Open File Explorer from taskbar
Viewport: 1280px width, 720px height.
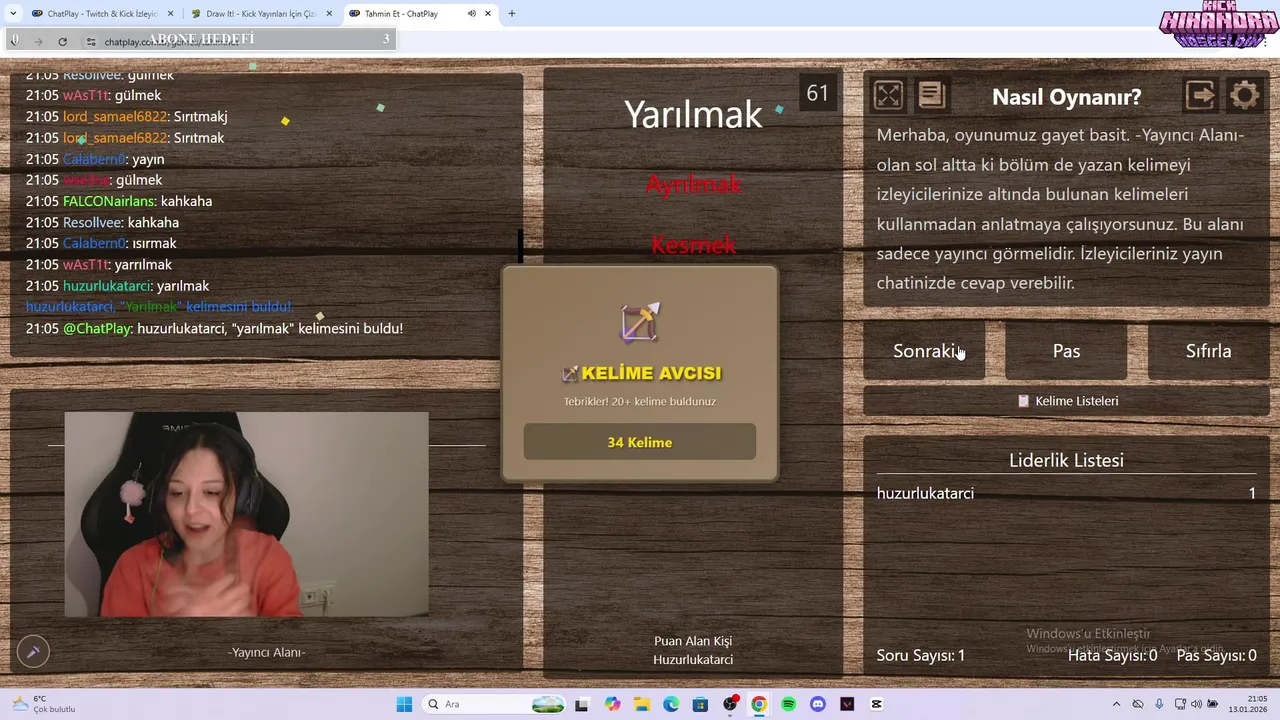point(641,704)
